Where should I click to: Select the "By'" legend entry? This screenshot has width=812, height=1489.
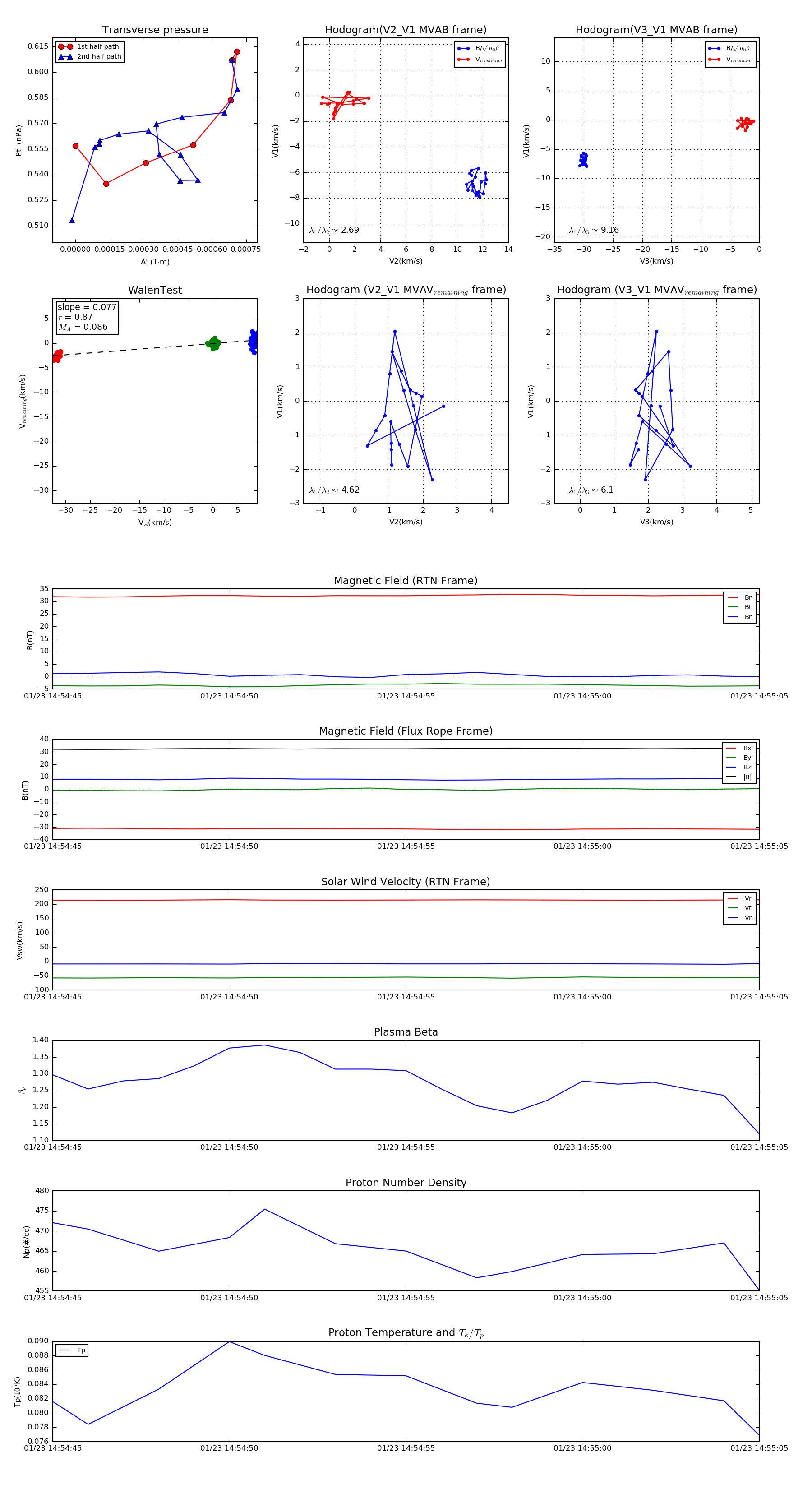(740, 758)
